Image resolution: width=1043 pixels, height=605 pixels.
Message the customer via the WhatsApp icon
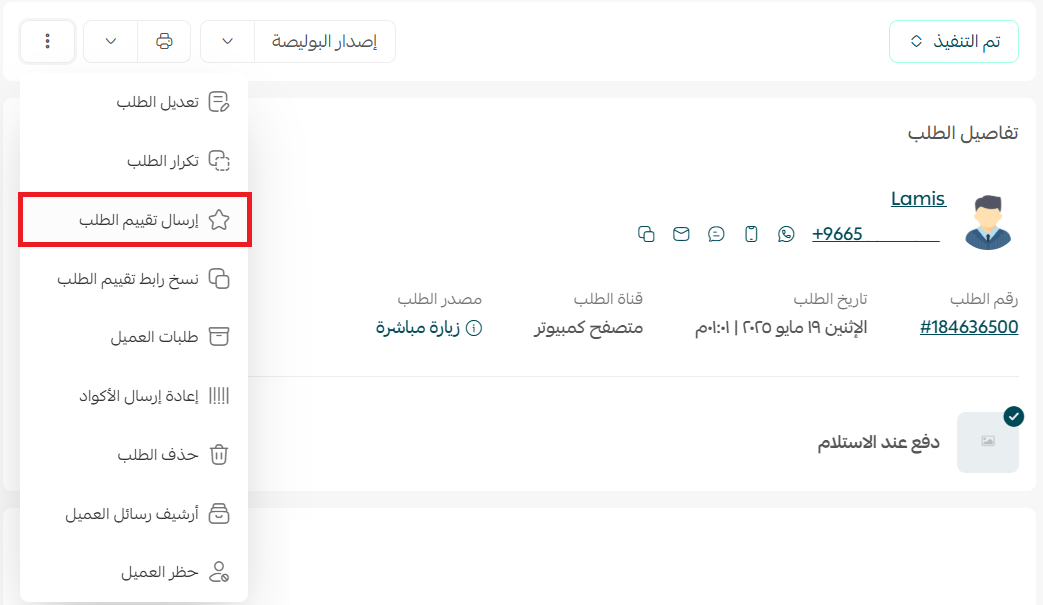coord(786,234)
